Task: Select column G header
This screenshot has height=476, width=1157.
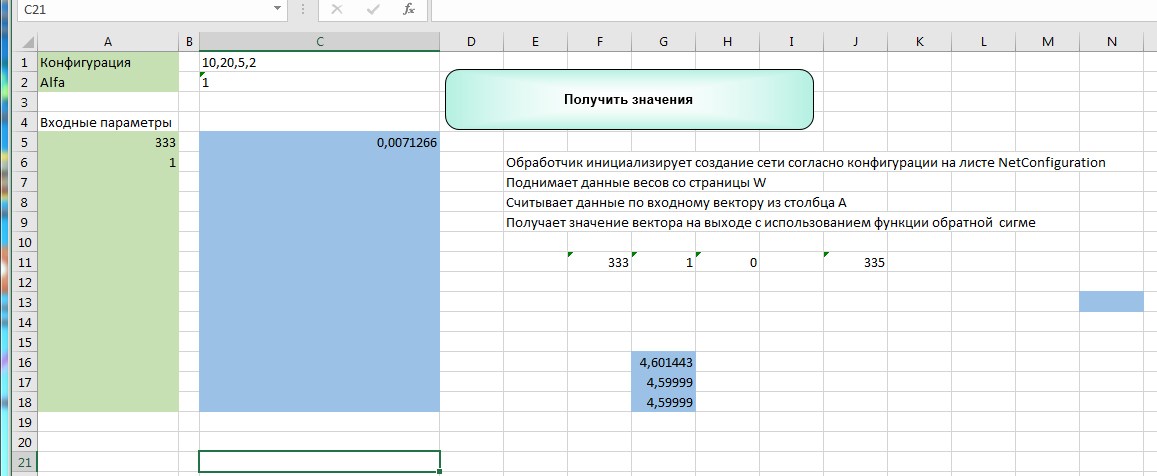Action: point(663,42)
